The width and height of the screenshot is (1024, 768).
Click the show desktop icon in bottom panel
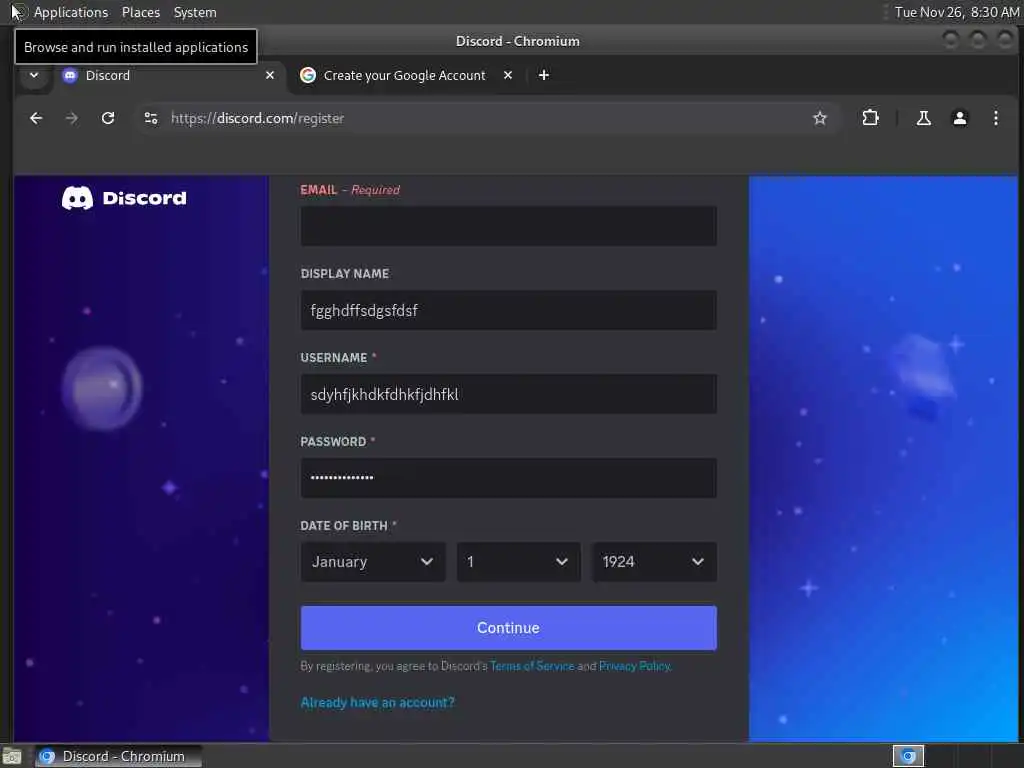pyautogui.click(x=12, y=756)
